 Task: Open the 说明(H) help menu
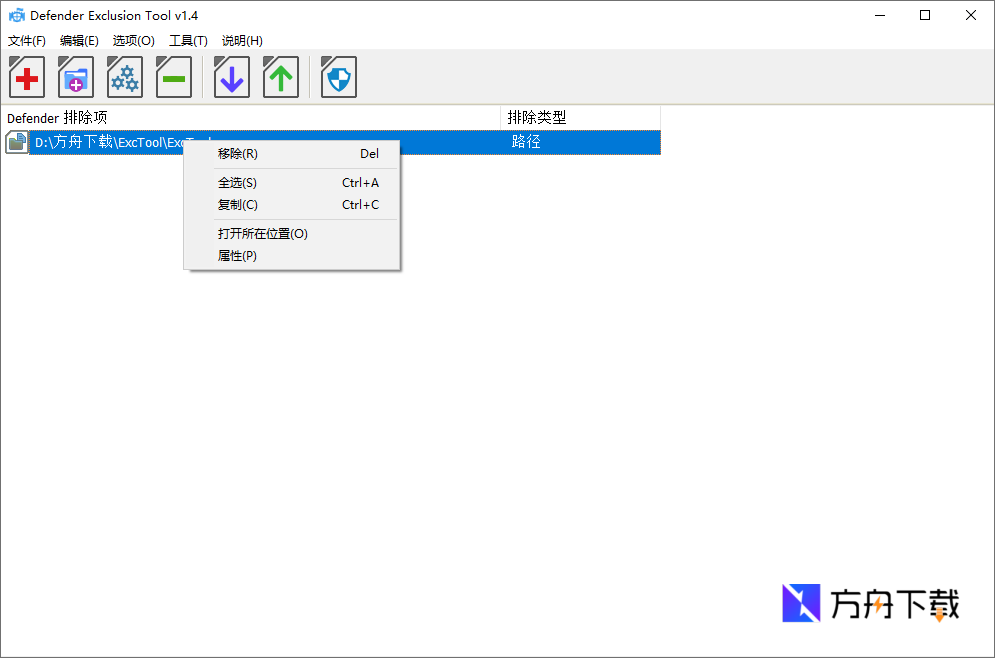[241, 40]
